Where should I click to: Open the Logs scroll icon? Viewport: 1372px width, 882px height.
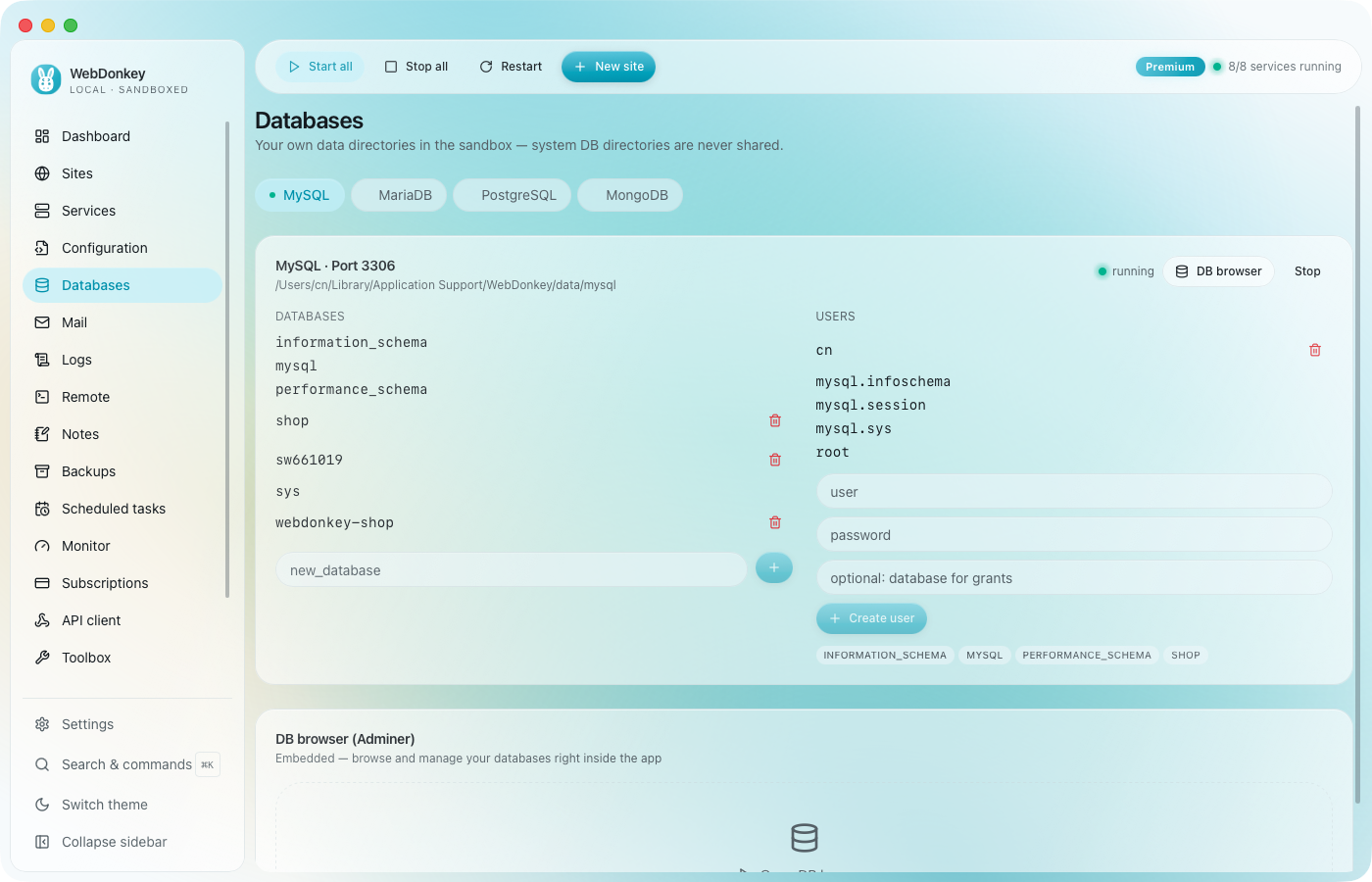click(42, 360)
